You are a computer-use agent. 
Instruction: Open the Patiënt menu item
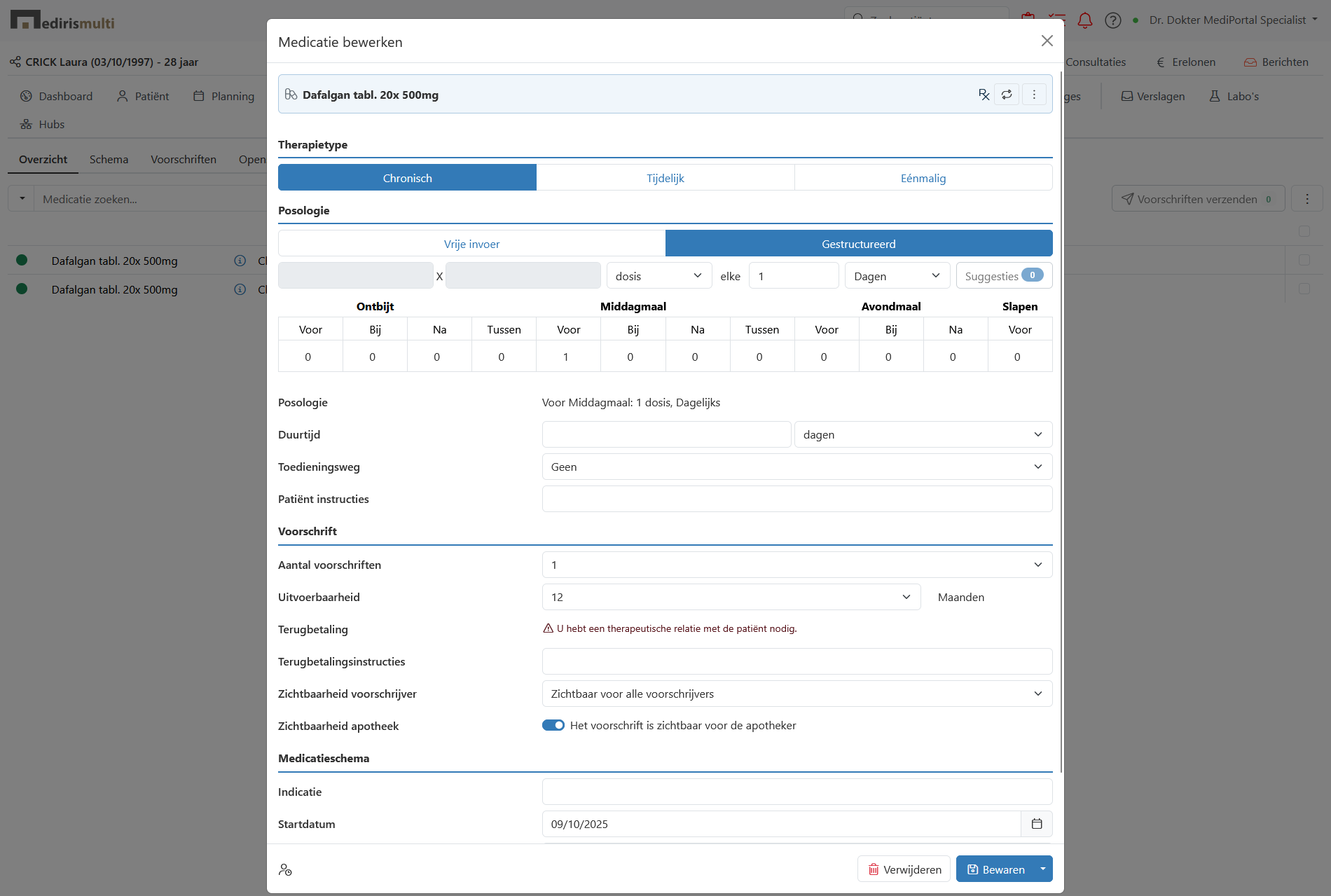coord(143,96)
